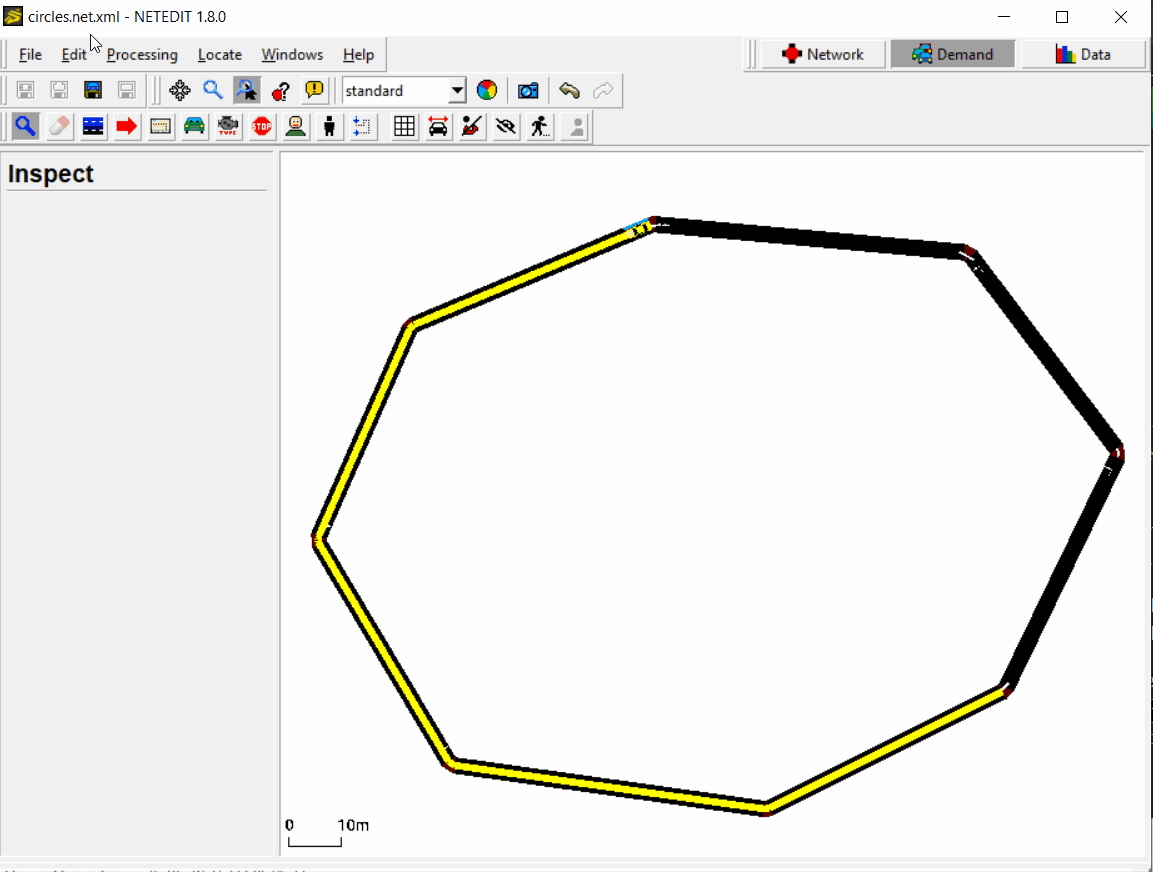Viewport: 1153px width, 872px height.
Task: Open the color wheel view settings
Action: tap(487, 91)
